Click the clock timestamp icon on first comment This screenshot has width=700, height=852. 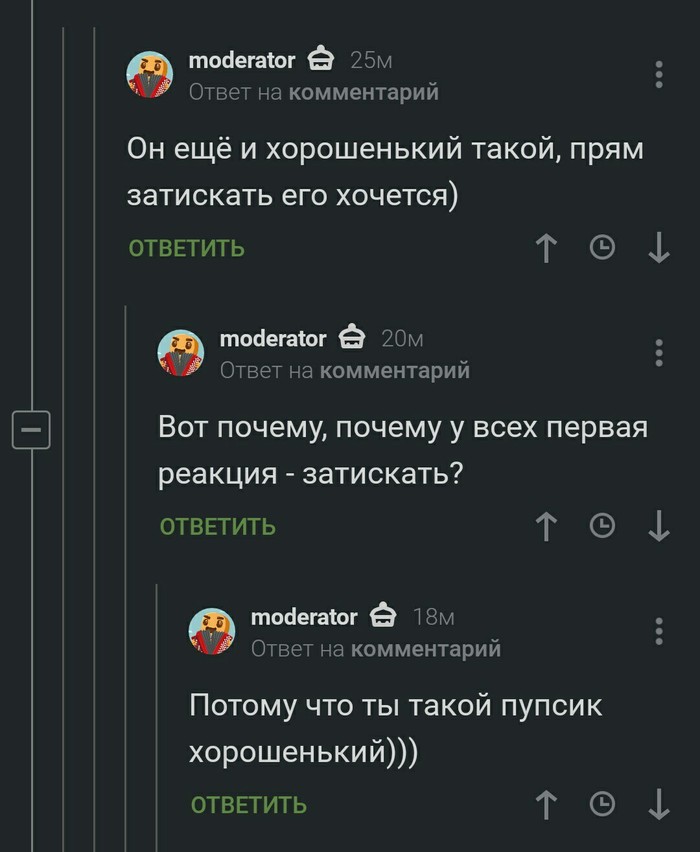pos(602,248)
